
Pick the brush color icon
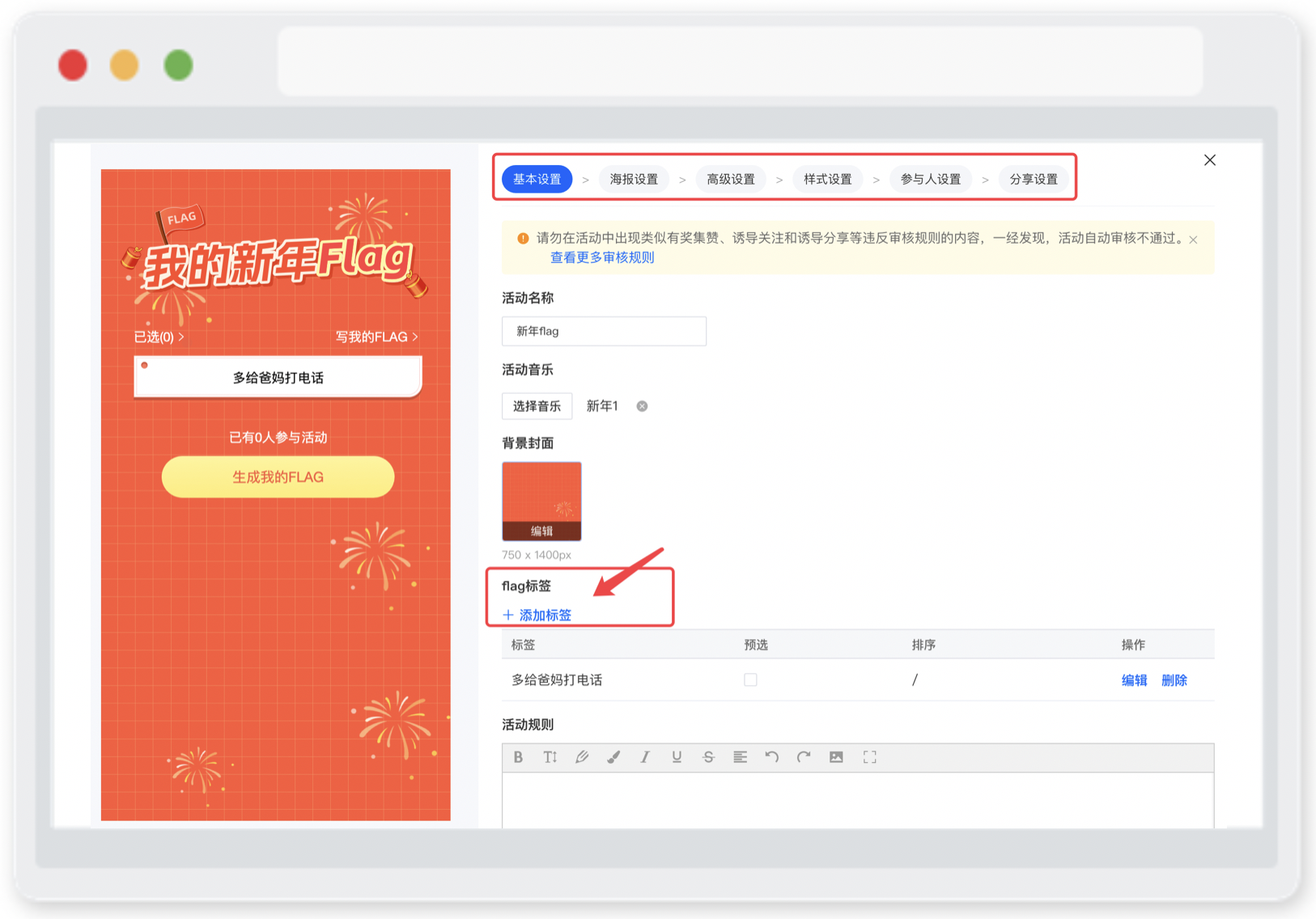(x=613, y=757)
